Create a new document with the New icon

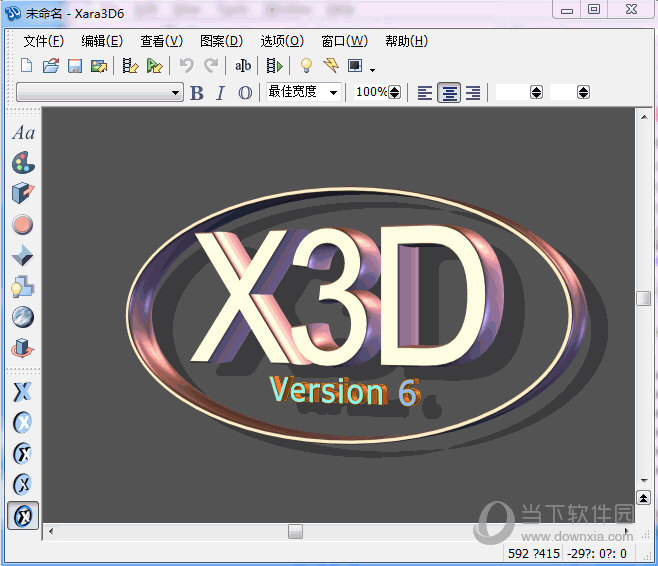(x=26, y=66)
